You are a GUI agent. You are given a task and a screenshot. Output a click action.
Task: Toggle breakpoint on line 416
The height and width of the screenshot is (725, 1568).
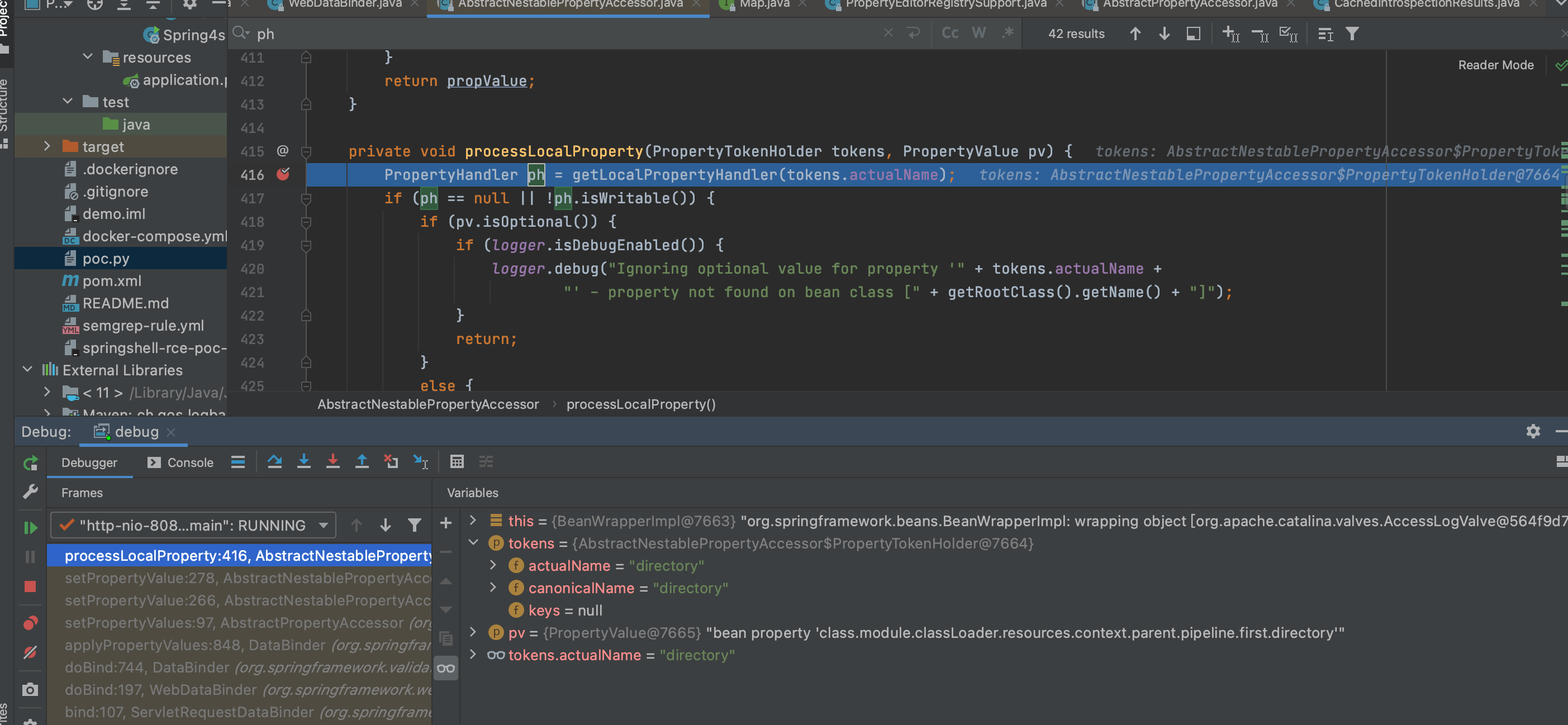pos(283,175)
